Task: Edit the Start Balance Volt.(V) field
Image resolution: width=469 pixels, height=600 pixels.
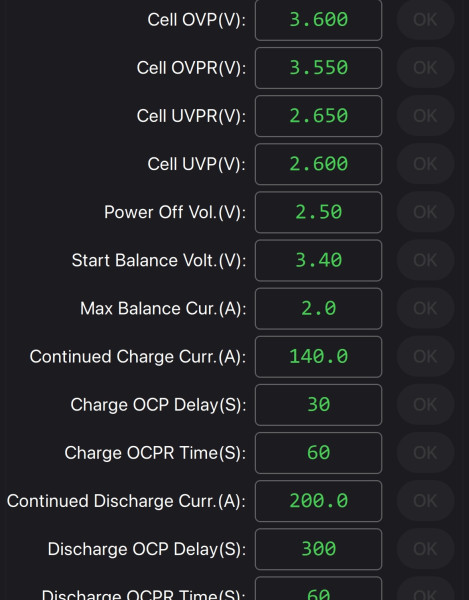Action: pyautogui.click(x=318, y=261)
